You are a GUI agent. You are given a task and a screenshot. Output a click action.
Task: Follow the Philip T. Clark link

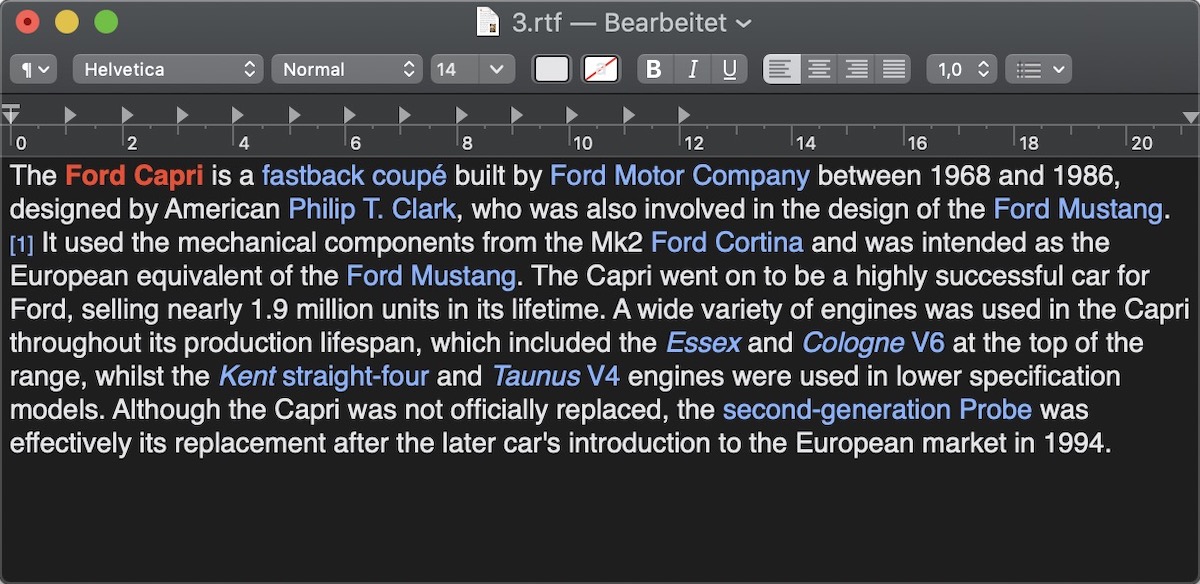pyautogui.click(x=372, y=210)
